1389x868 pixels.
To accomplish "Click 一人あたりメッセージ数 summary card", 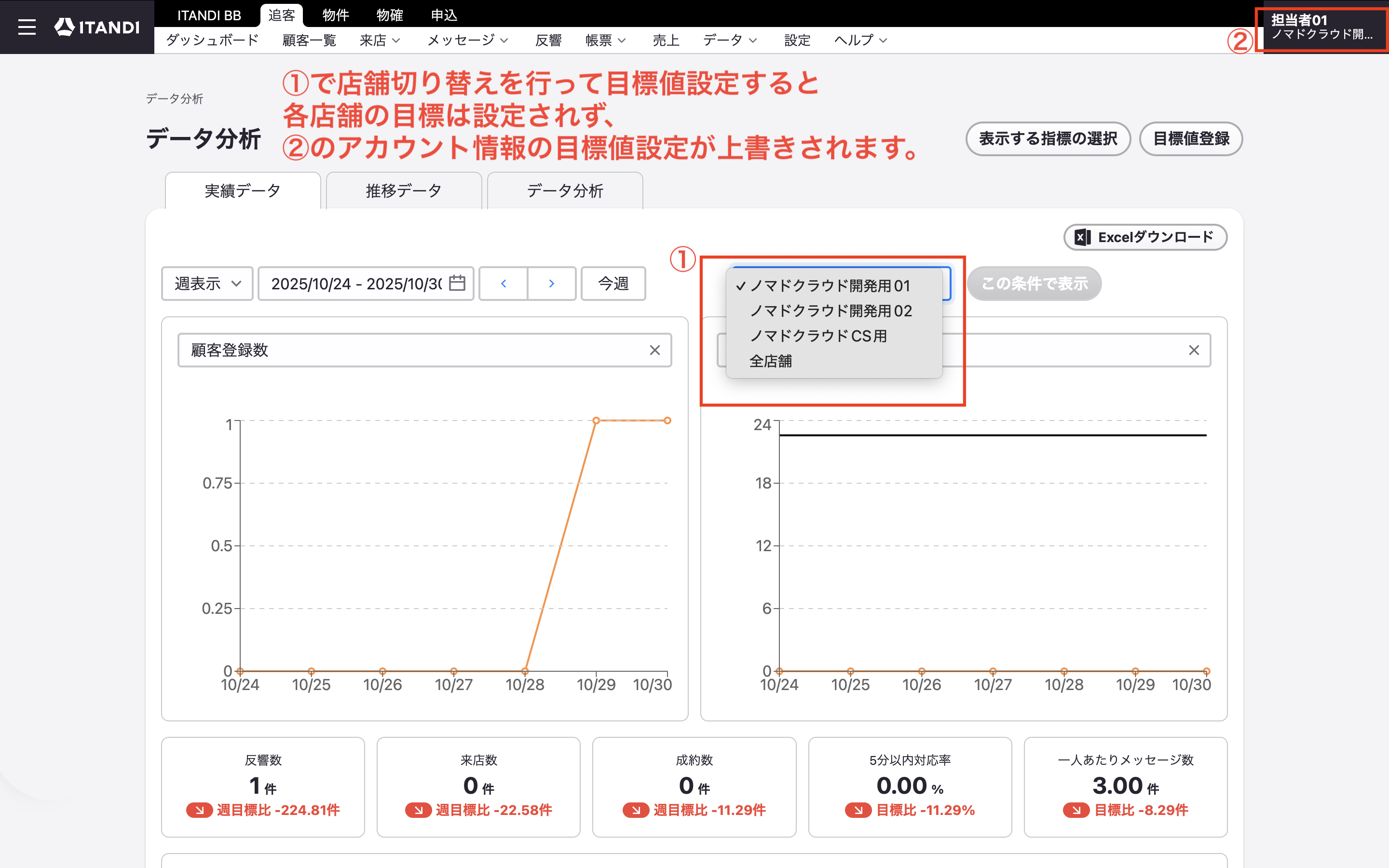I will (x=1126, y=787).
